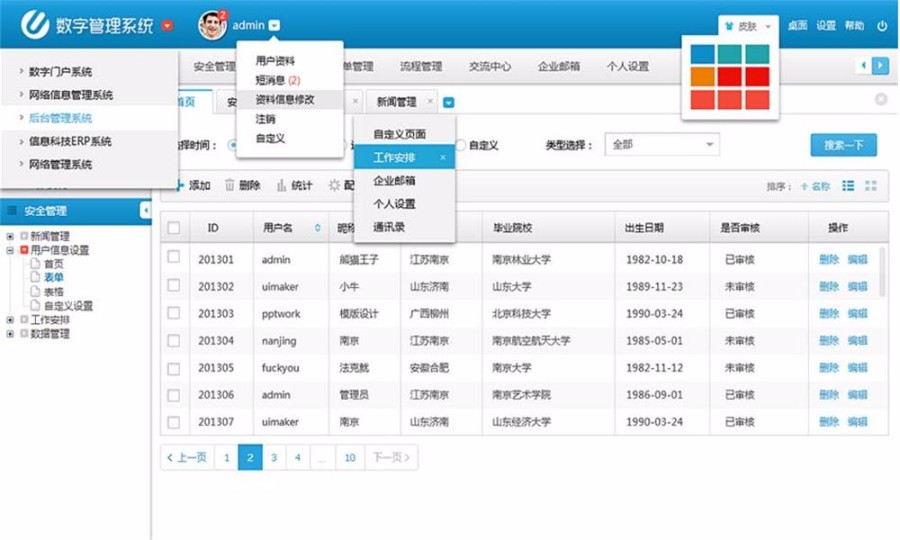Select the 自定义 time radio button
The width and height of the screenshot is (900, 540).
point(460,145)
